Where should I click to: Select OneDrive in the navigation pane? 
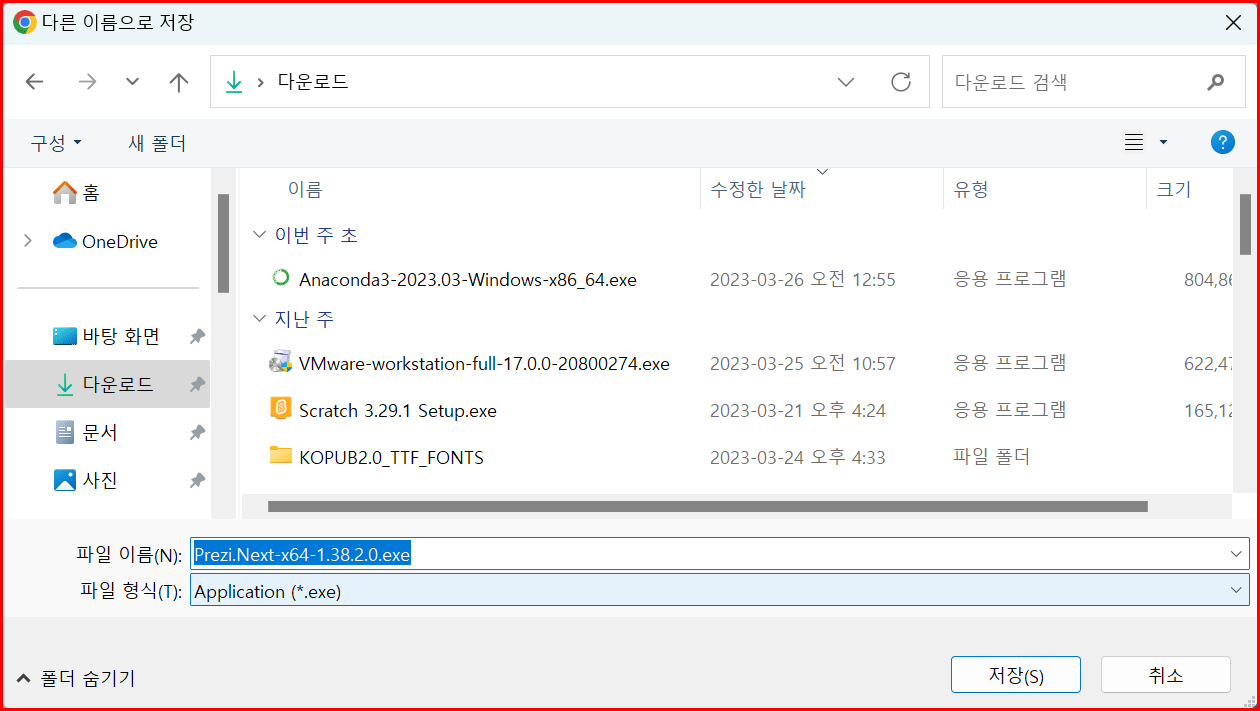(x=106, y=241)
